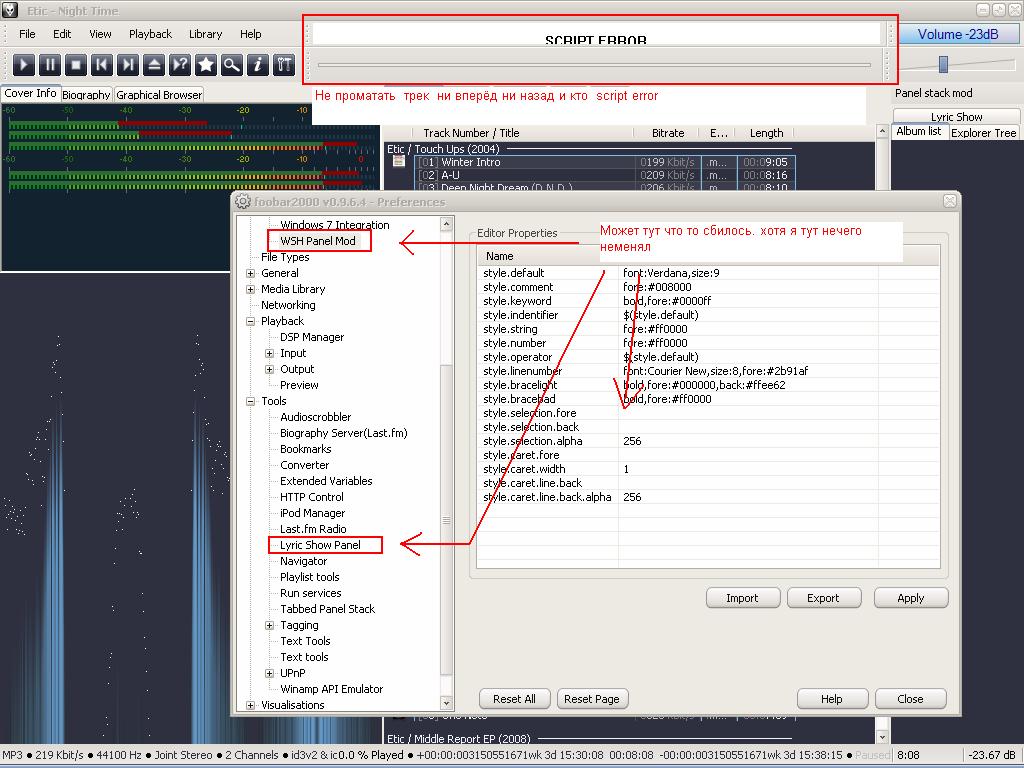This screenshot has height=768, width=1024.
Task: Switch to the Biography tab
Action: pyautogui.click(x=86, y=95)
